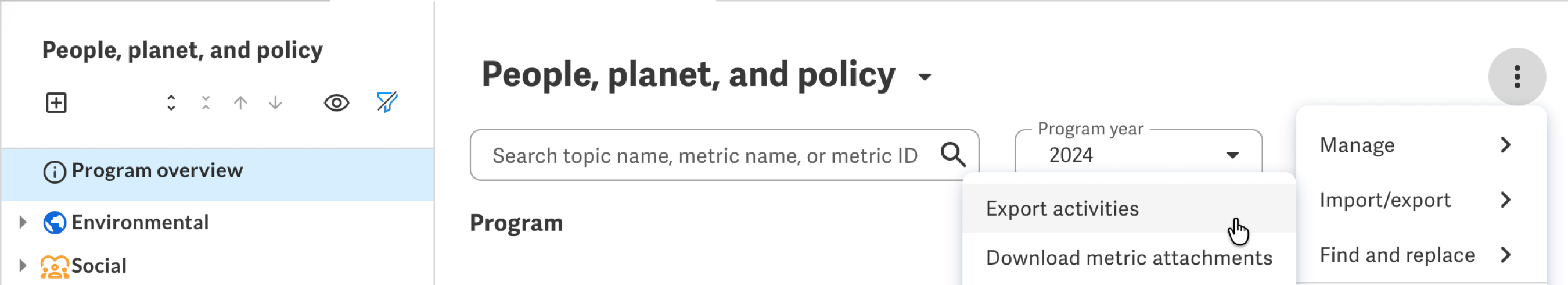Collapse all items in sidebar tree
The image size is (1568, 285).
(206, 102)
